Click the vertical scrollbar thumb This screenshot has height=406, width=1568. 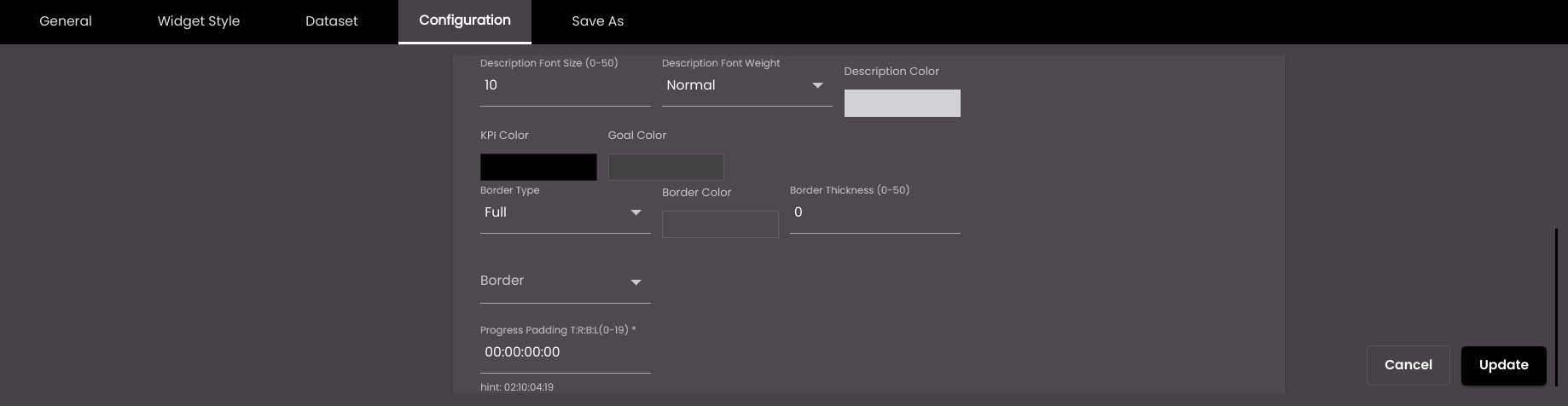coord(1557,305)
